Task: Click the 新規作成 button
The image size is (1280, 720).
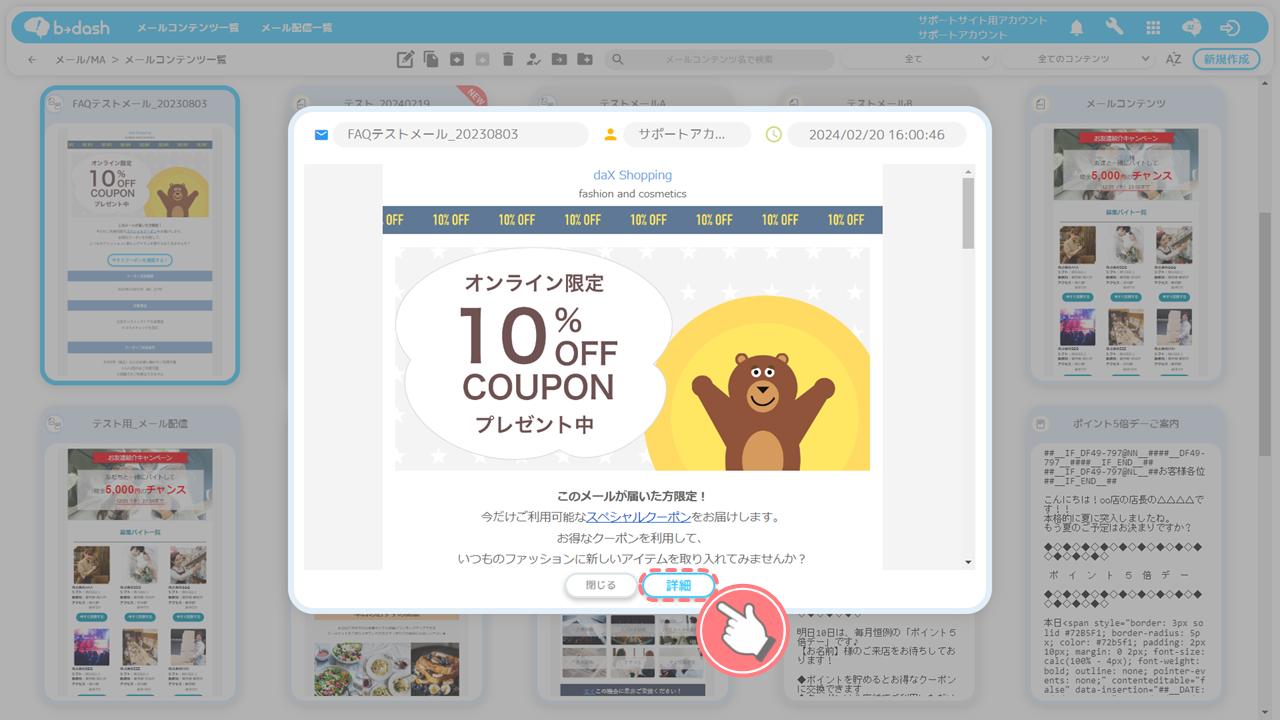Action: pyautogui.click(x=1227, y=60)
